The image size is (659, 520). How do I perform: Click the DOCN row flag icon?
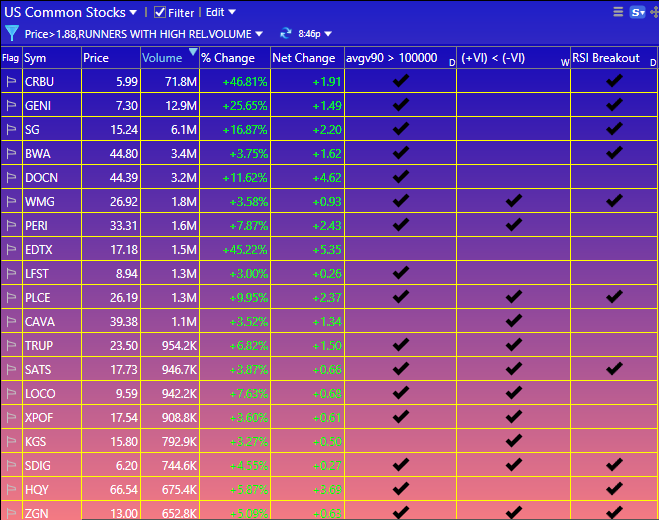11,177
